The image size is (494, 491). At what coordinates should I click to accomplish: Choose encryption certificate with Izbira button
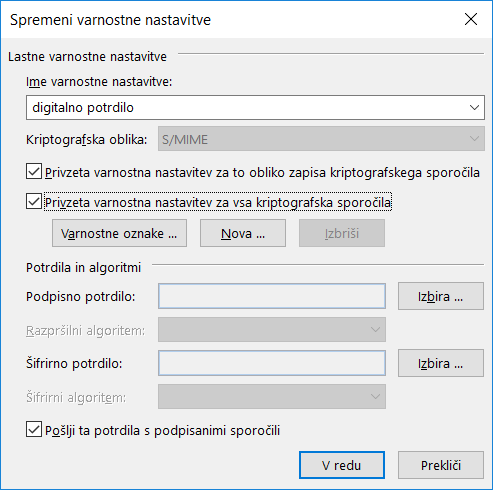pyautogui.click(x=441, y=363)
